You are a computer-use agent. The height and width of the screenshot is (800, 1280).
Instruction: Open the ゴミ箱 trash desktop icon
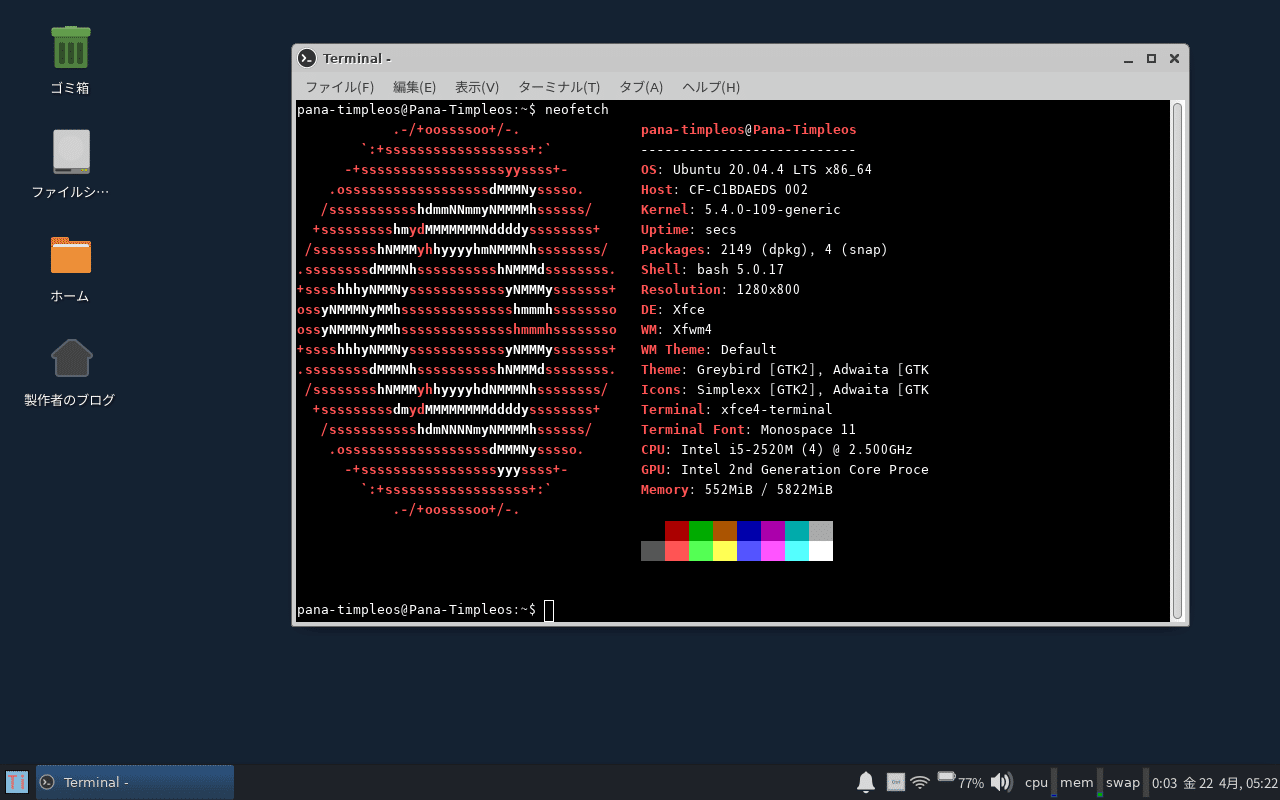pos(70,48)
